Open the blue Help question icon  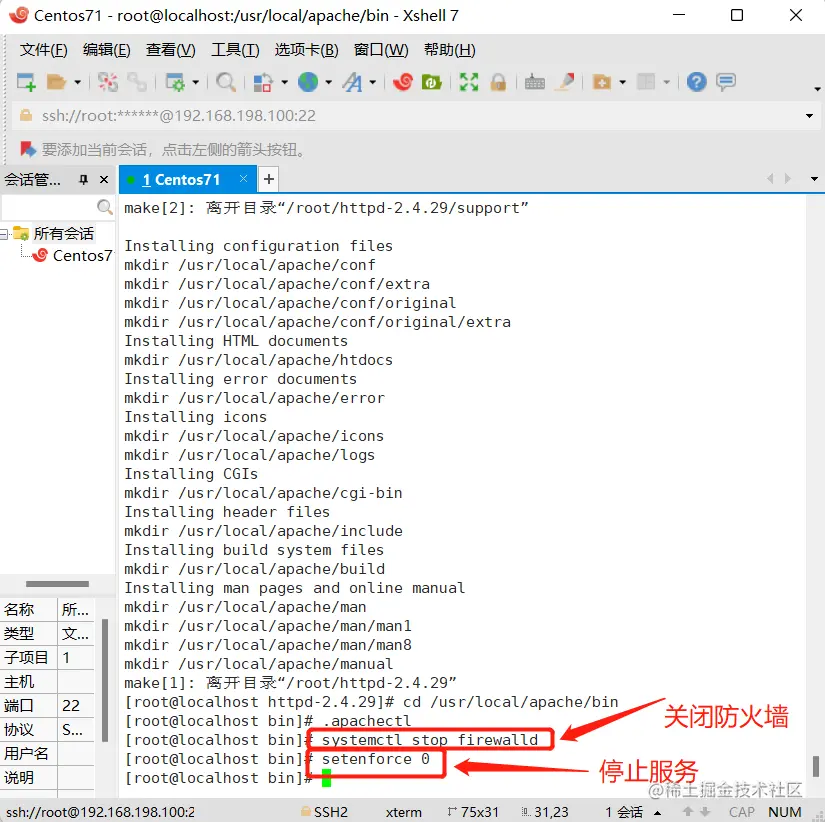(696, 82)
